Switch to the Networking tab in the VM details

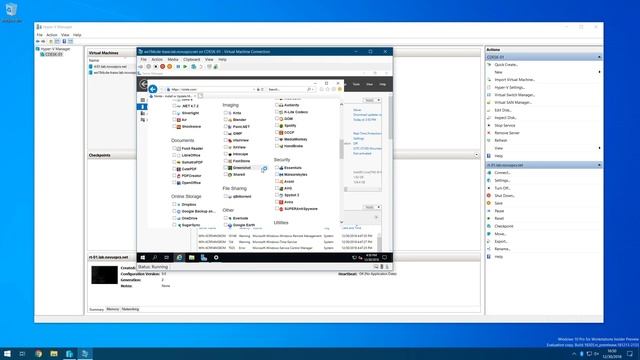130,309
